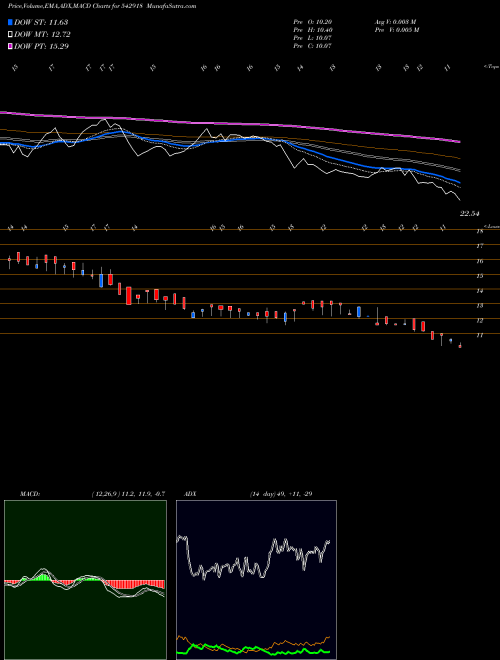The image size is (500, 660).
Task: Open the green MACD histogram chart panel
Action: click(85, 580)
